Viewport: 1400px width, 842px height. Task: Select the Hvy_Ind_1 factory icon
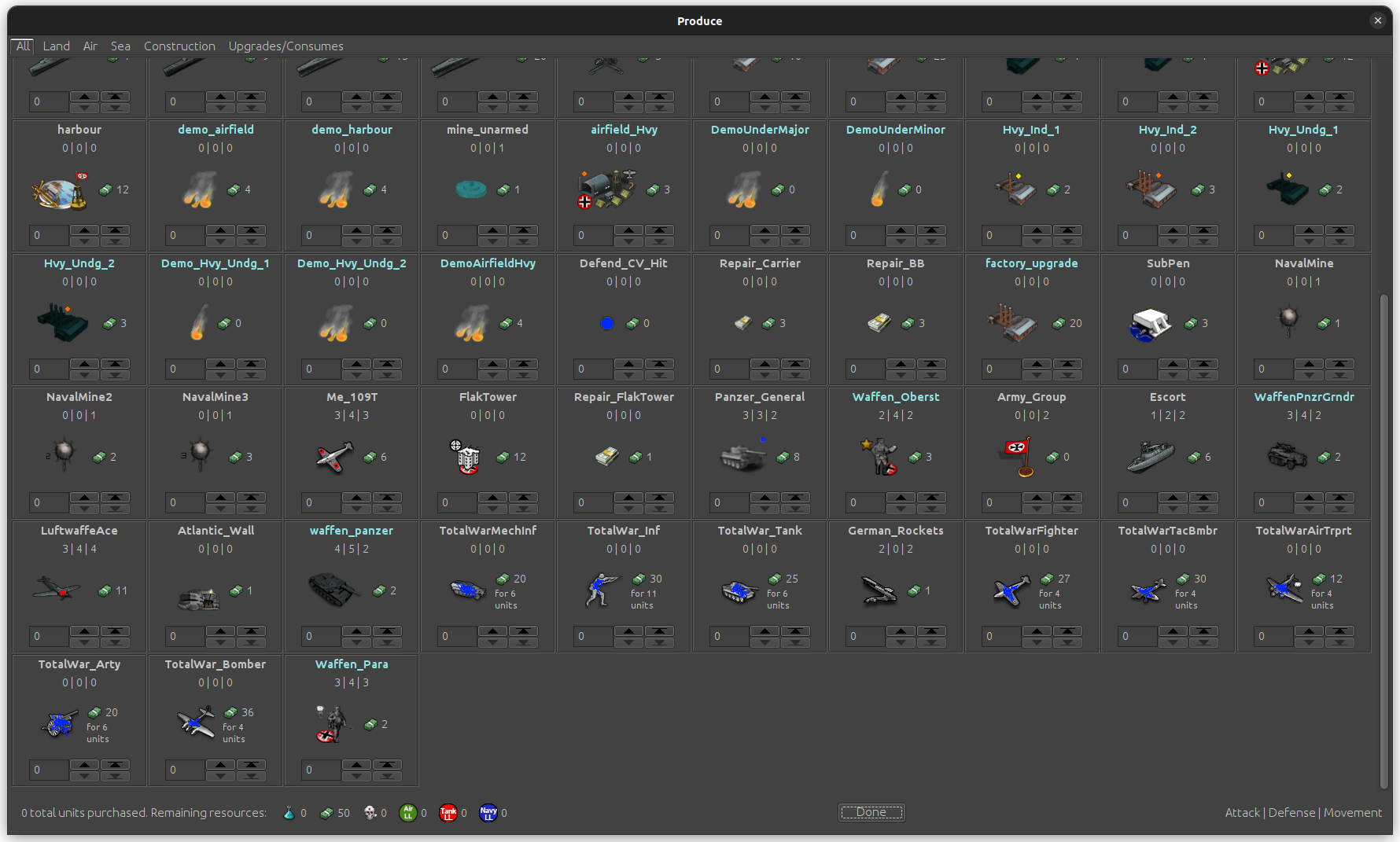point(1015,189)
